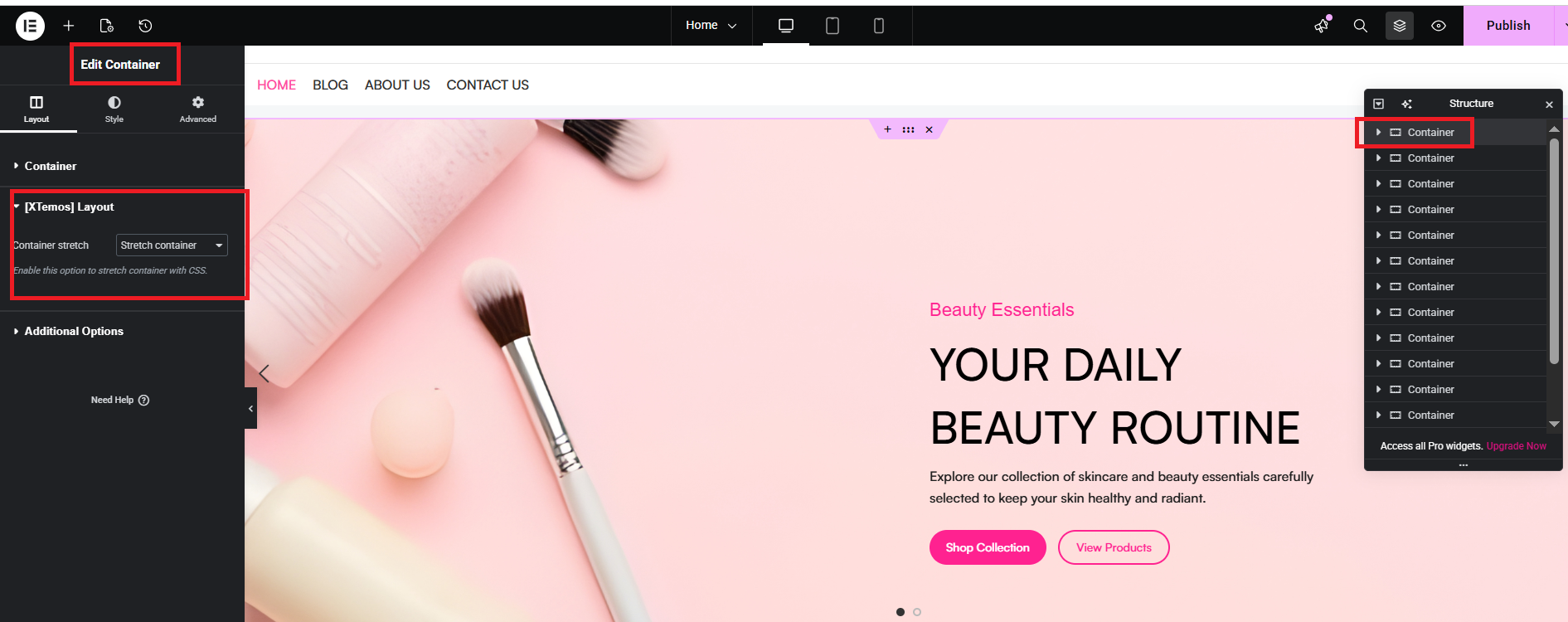Click the 'Edit Container' panel title
The height and width of the screenshot is (622, 1568).
click(x=120, y=65)
